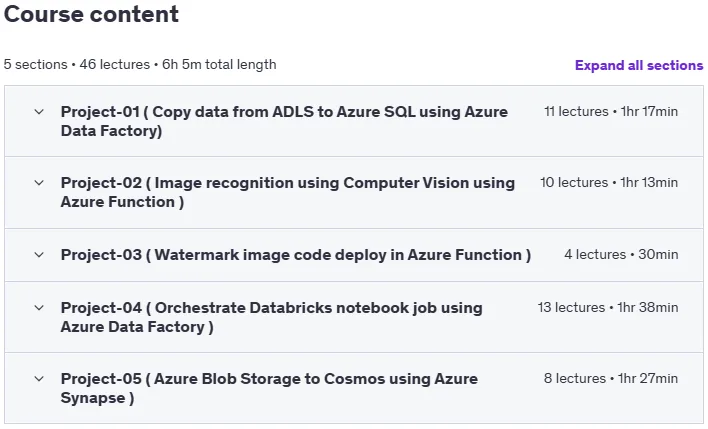Open Project-01 Copy data from ADLS title

point(284,121)
